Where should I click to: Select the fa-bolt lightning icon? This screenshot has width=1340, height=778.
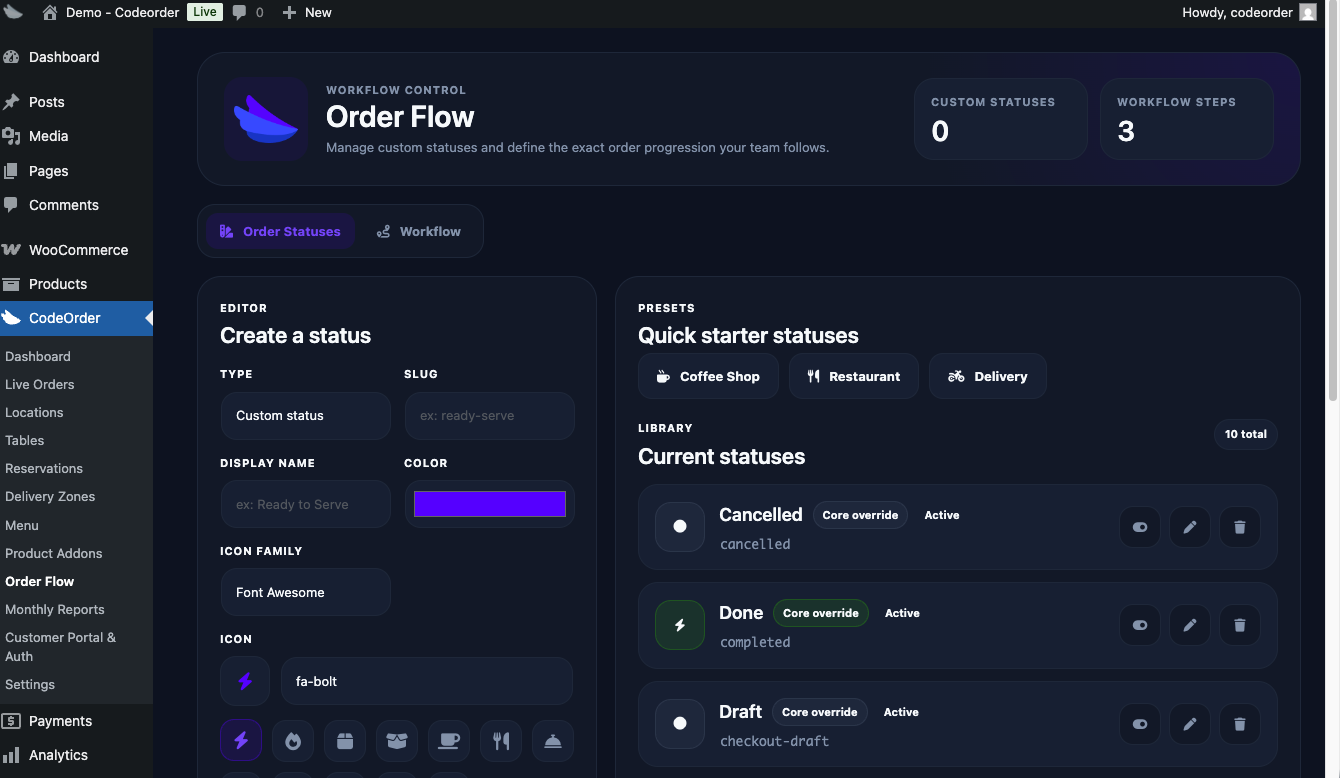(x=241, y=741)
